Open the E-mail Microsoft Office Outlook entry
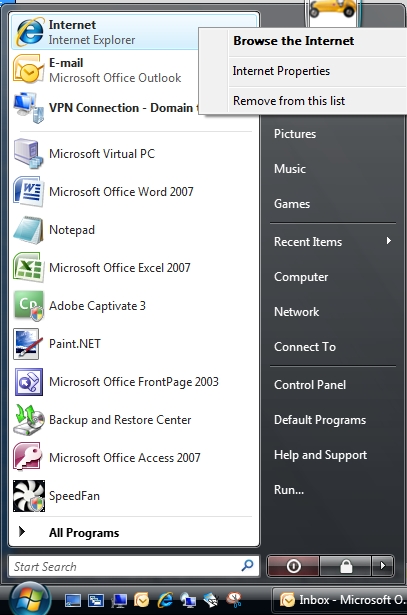Image resolution: width=407 pixels, height=615 pixels. tap(105, 70)
